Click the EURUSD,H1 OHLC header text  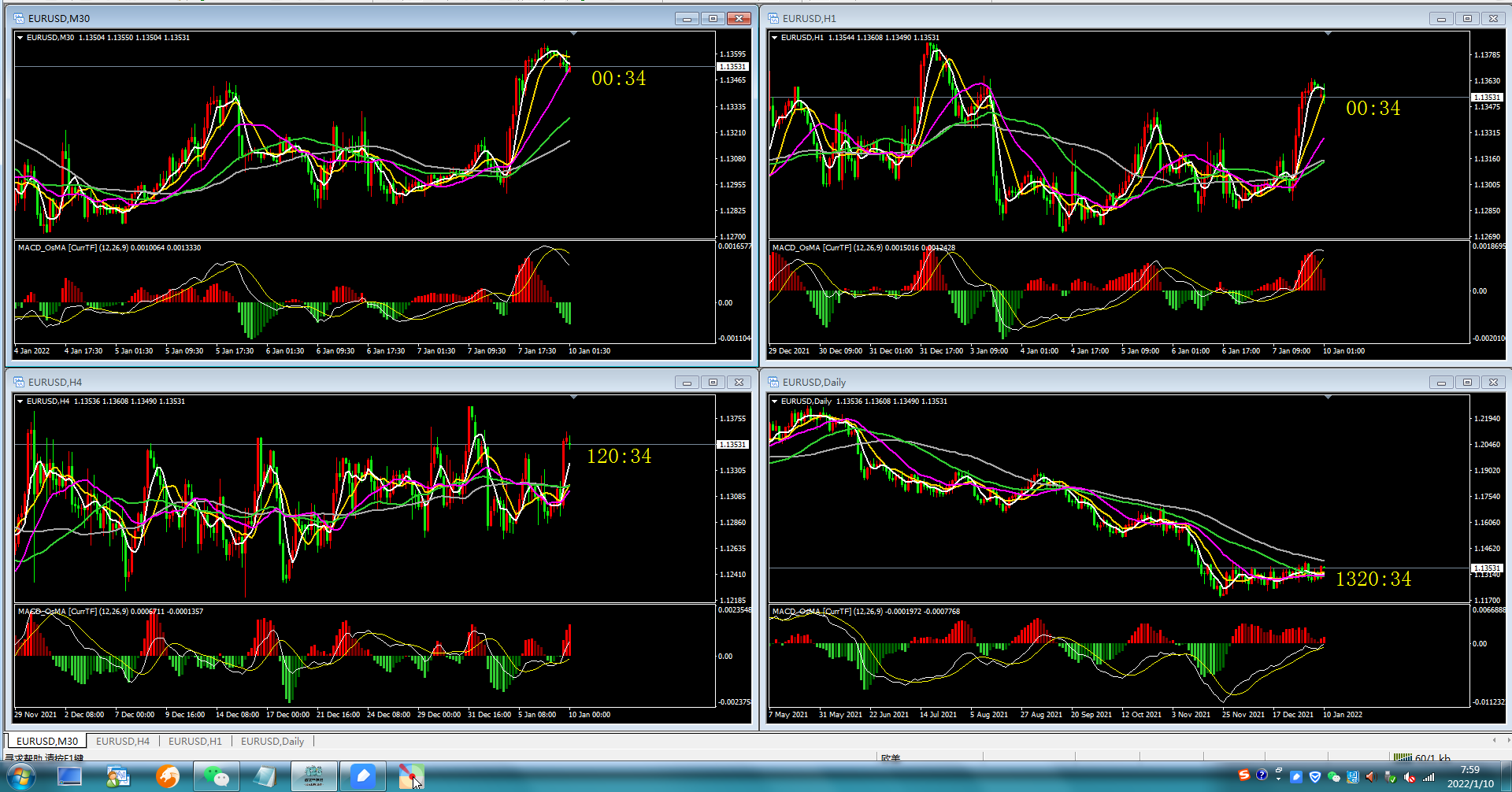(860, 38)
